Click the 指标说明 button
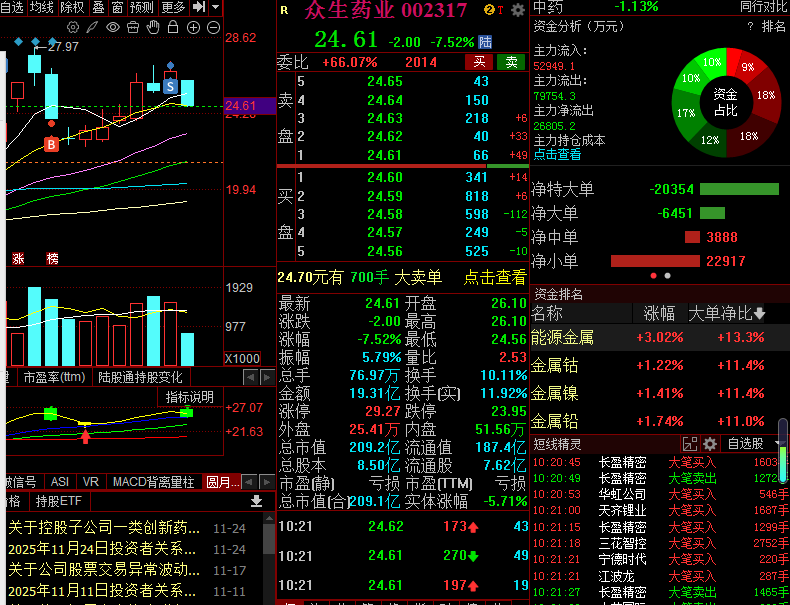Viewport: 790px width, 605px height. 190,397
